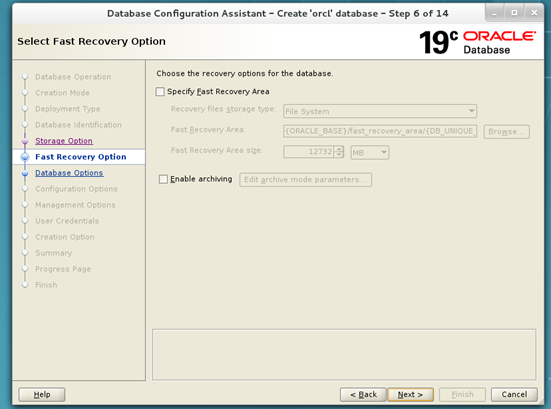Click Management Options step in sidebar
The width and height of the screenshot is (551, 409).
[75, 205]
